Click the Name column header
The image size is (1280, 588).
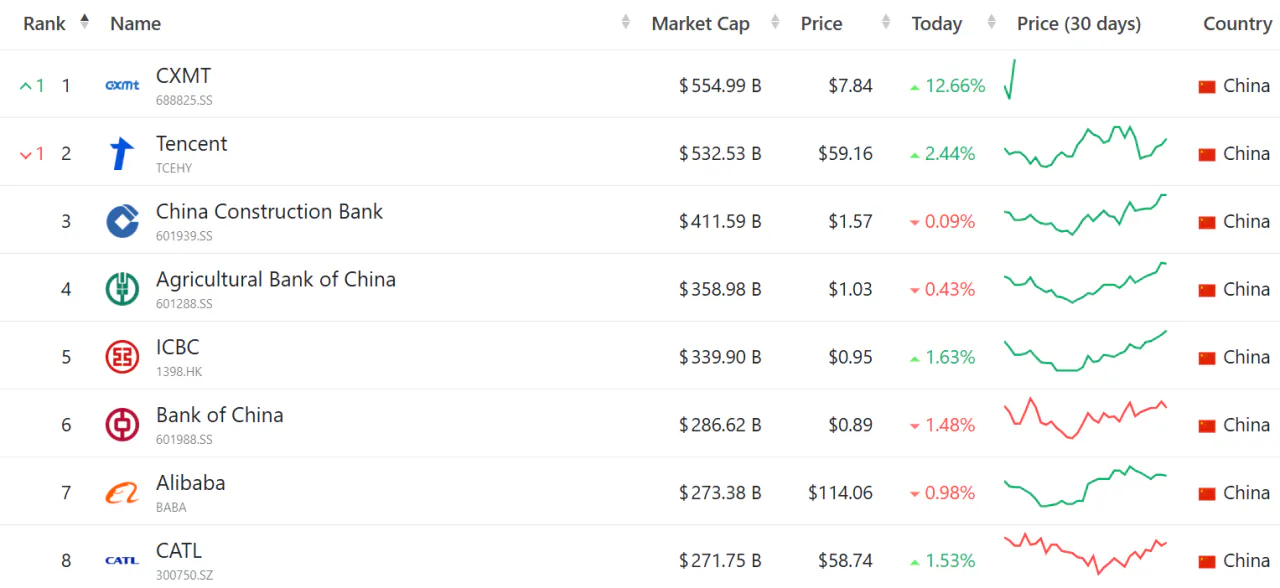[135, 24]
